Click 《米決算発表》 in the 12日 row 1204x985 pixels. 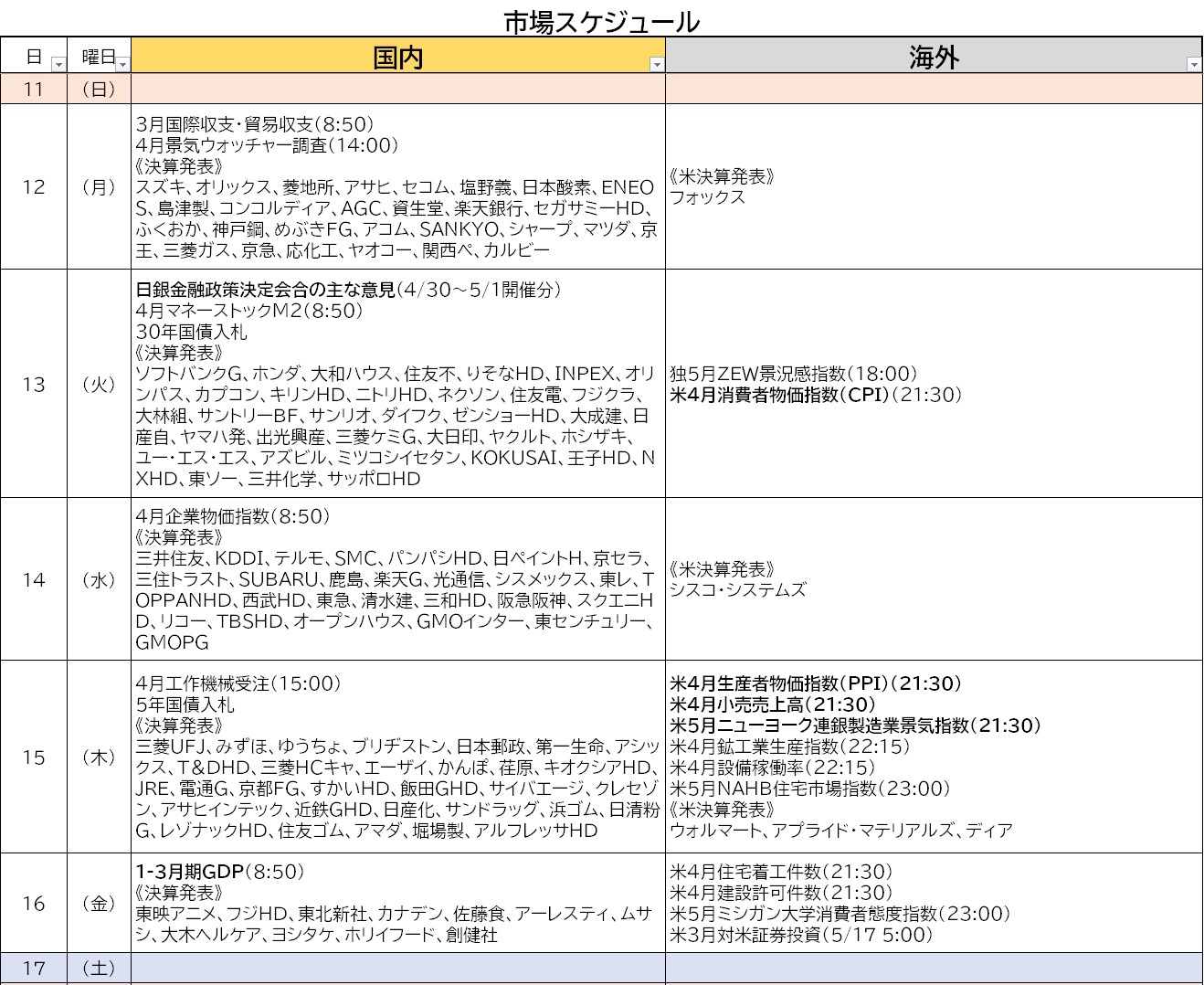722,176
